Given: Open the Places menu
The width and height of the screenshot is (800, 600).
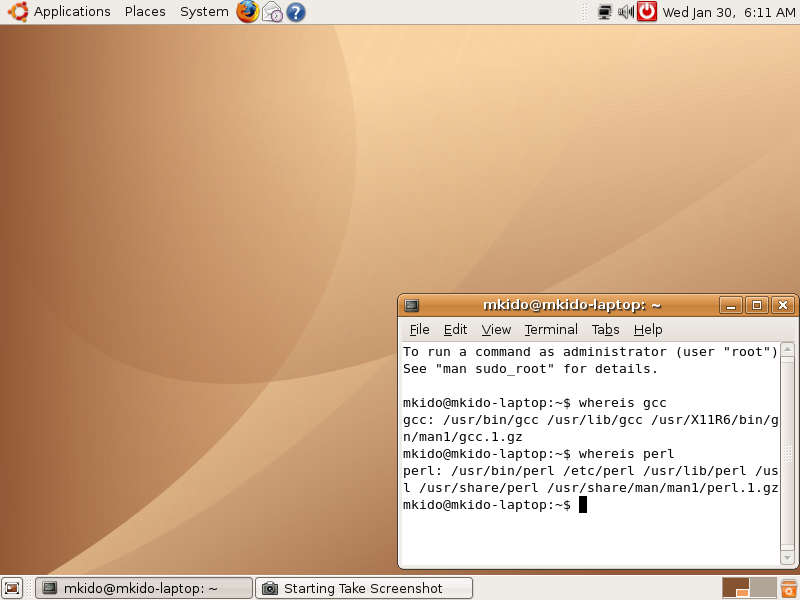Looking at the screenshot, I should (145, 11).
